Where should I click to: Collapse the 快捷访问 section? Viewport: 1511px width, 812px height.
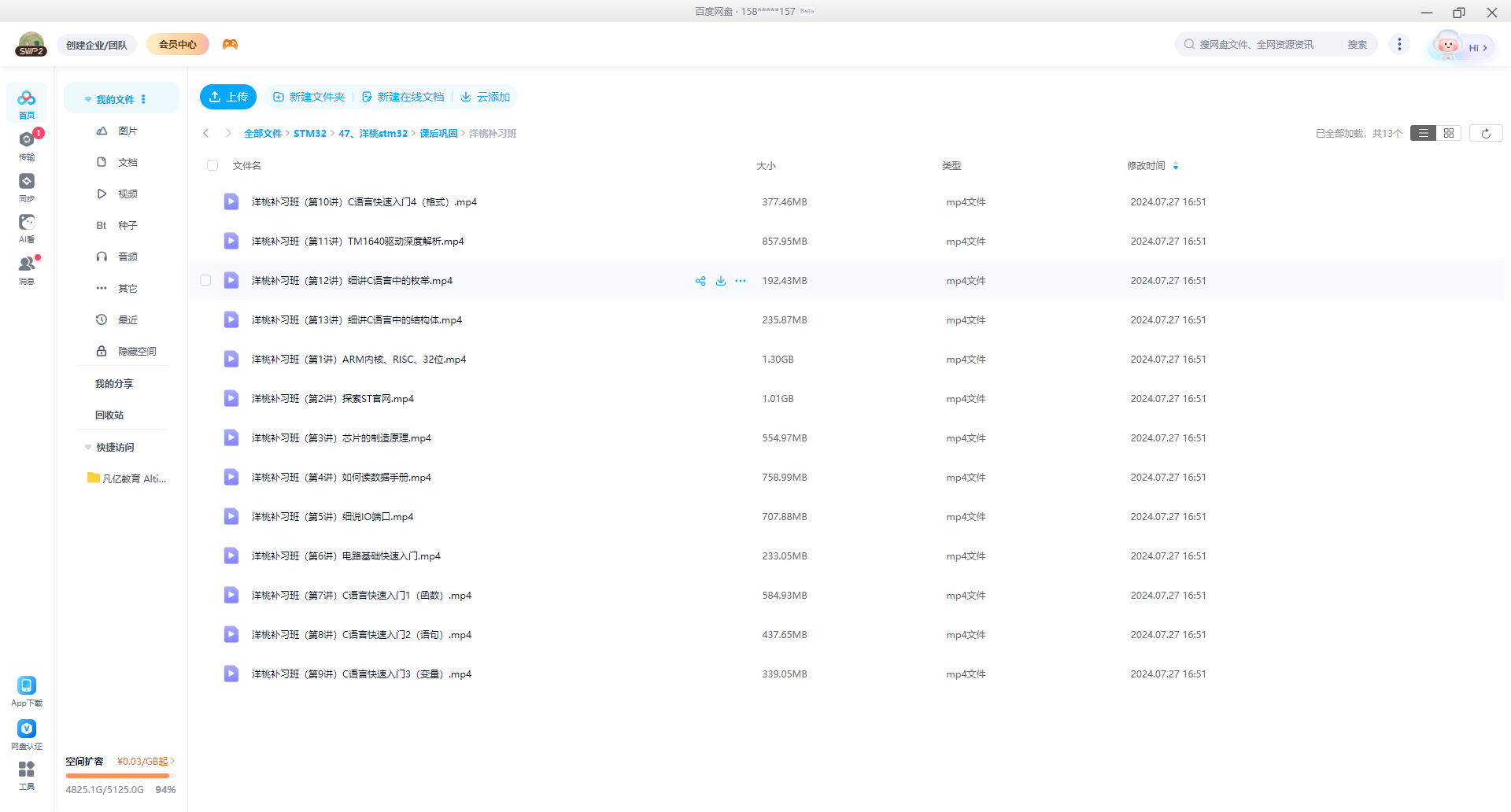pyautogui.click(x=88, y=448)
